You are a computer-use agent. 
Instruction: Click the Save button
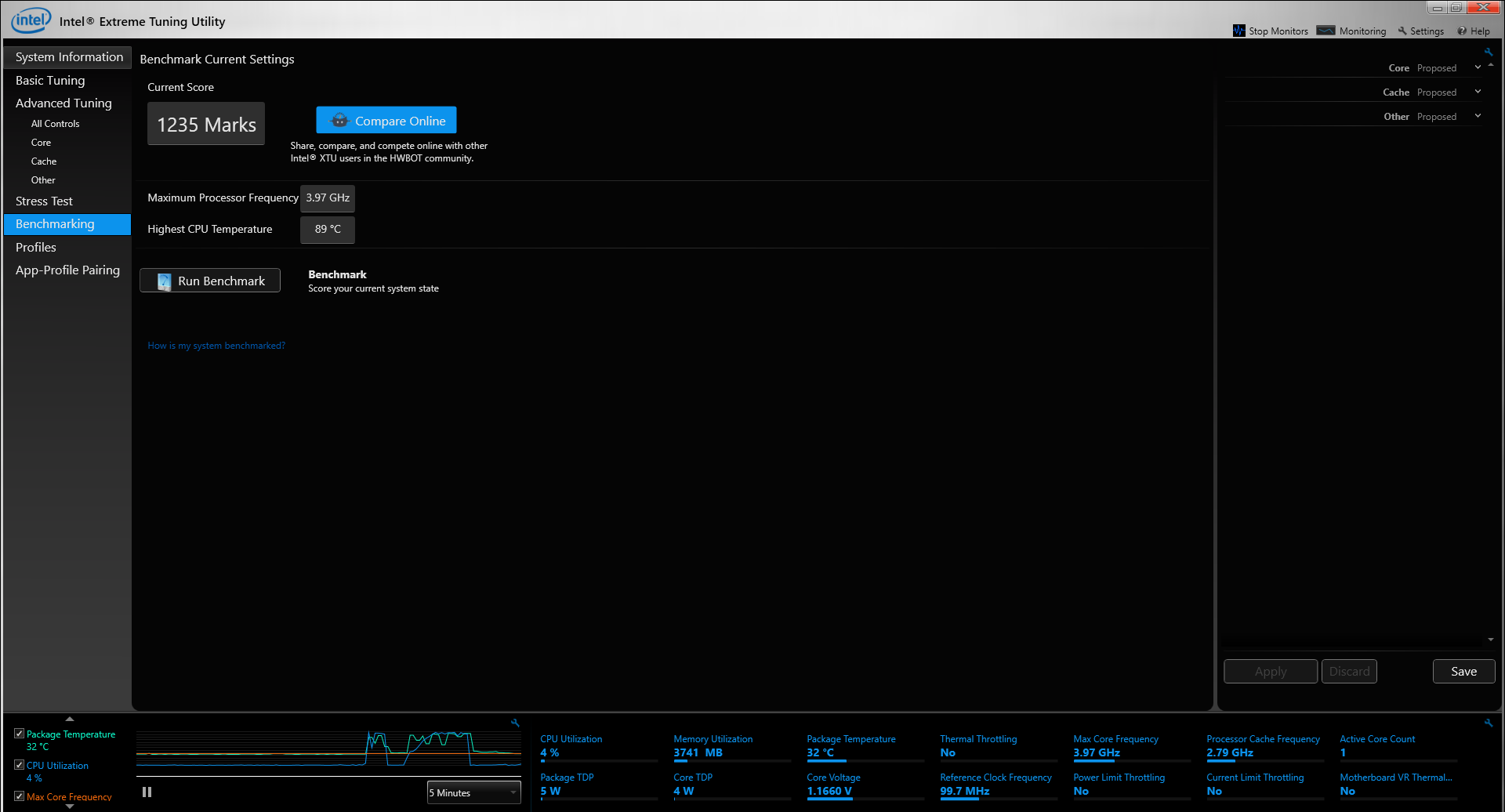click(x=1463, y=672)
